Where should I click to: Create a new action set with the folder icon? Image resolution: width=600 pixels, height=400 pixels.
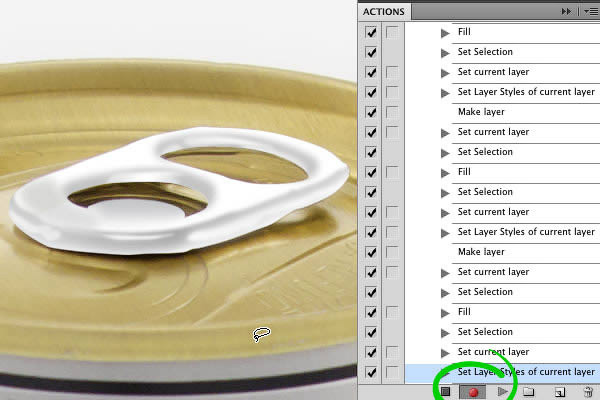click(529, 392)
